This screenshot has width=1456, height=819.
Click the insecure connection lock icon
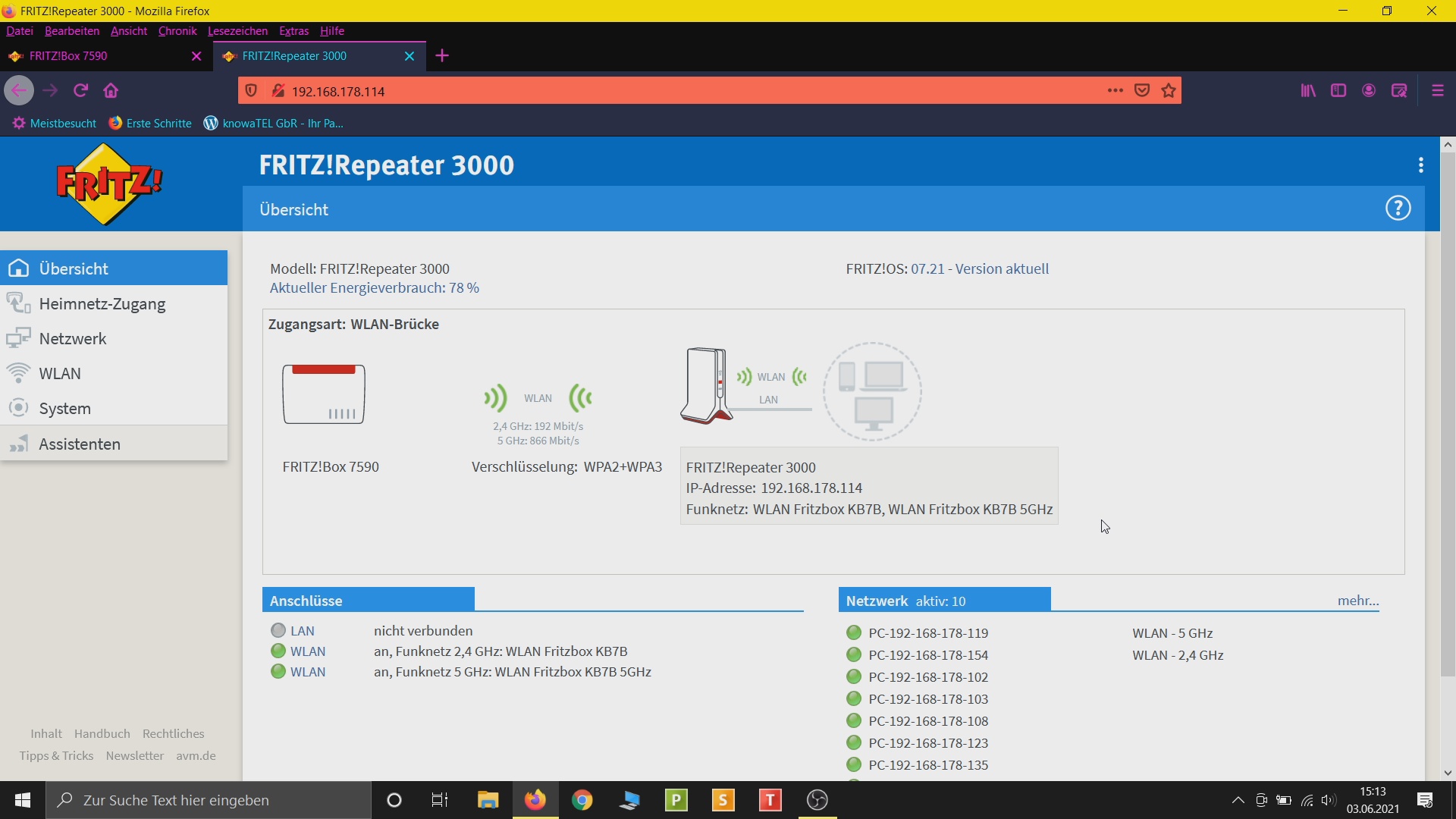click(278, 91)
